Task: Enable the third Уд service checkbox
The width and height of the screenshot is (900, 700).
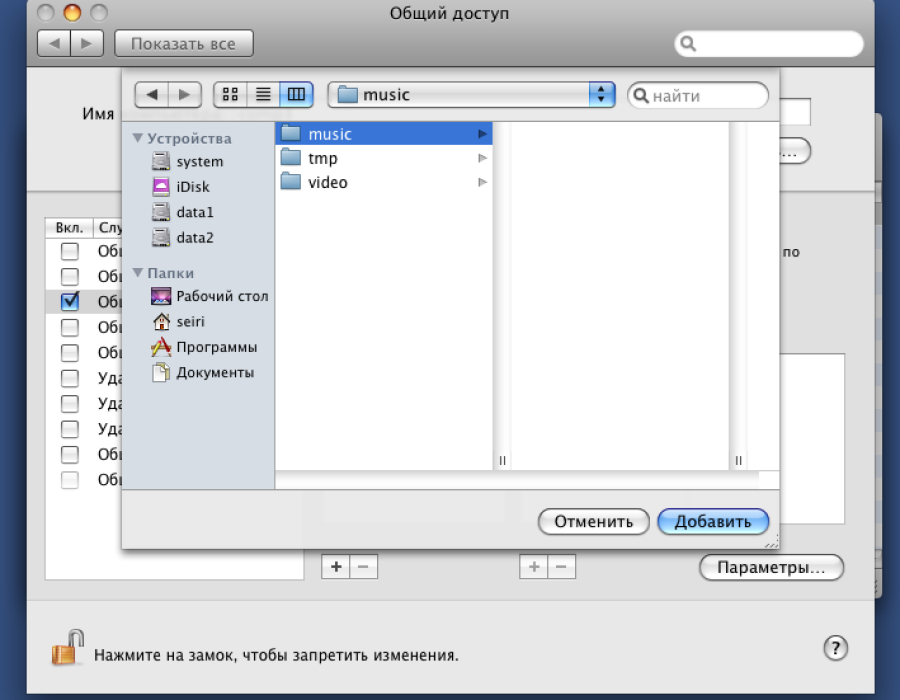Action: click(70, 429)
